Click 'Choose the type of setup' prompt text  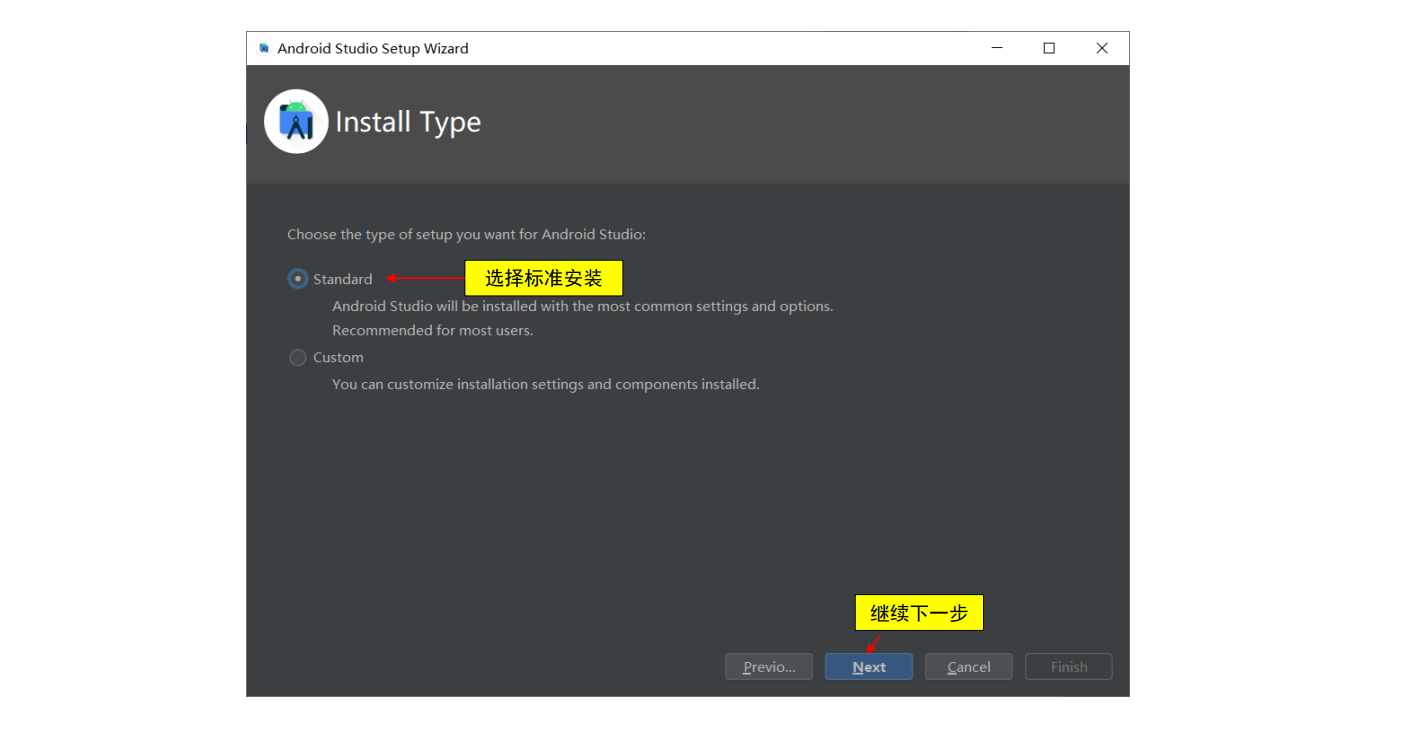[x=467, y=234]
